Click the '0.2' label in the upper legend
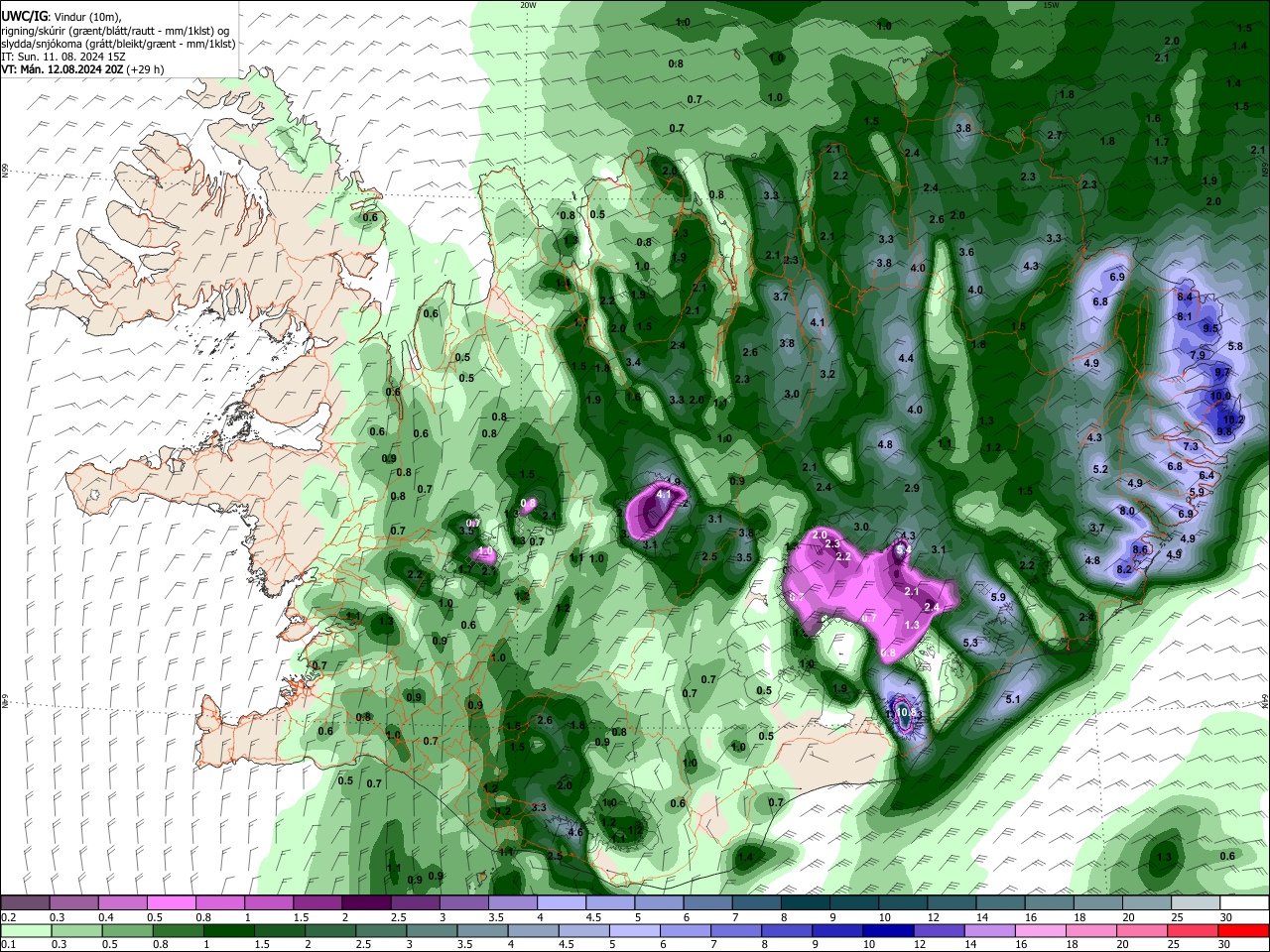 click(8, 917)
